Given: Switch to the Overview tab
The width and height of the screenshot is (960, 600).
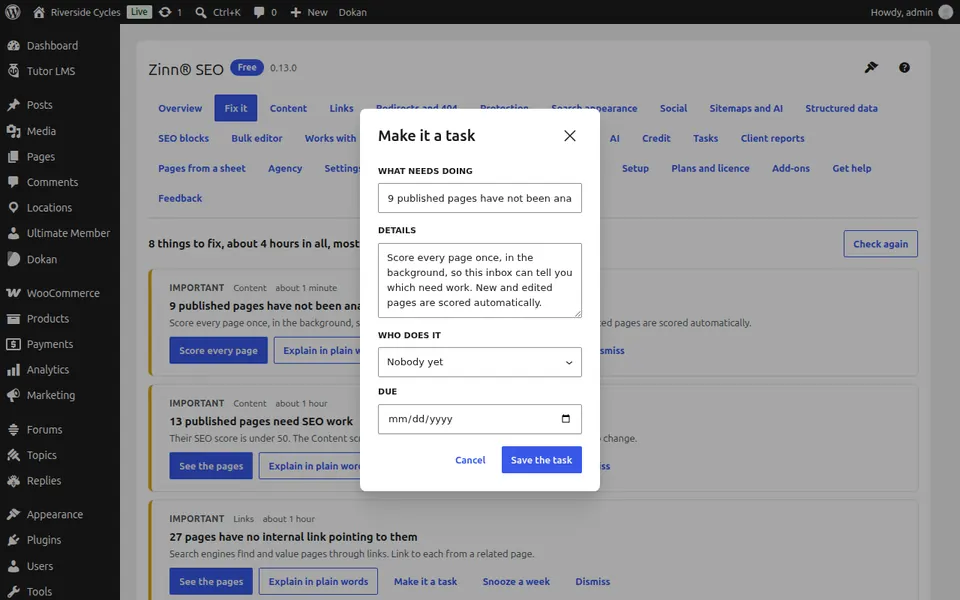Looking at the screenshot, I should [x=180, y=108].
